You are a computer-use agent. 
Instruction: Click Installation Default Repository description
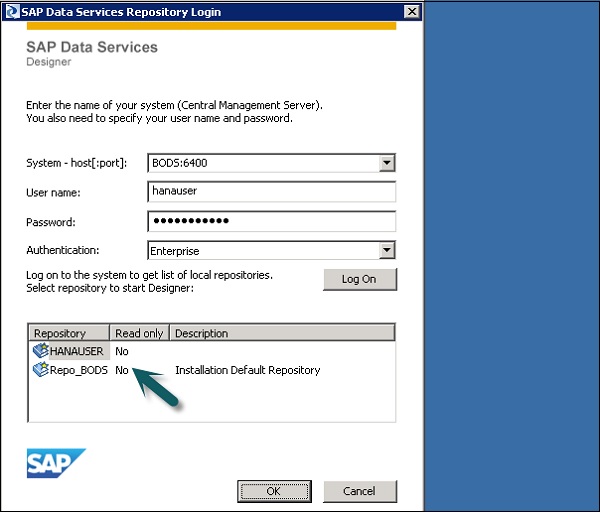click(x=248, y=370)
